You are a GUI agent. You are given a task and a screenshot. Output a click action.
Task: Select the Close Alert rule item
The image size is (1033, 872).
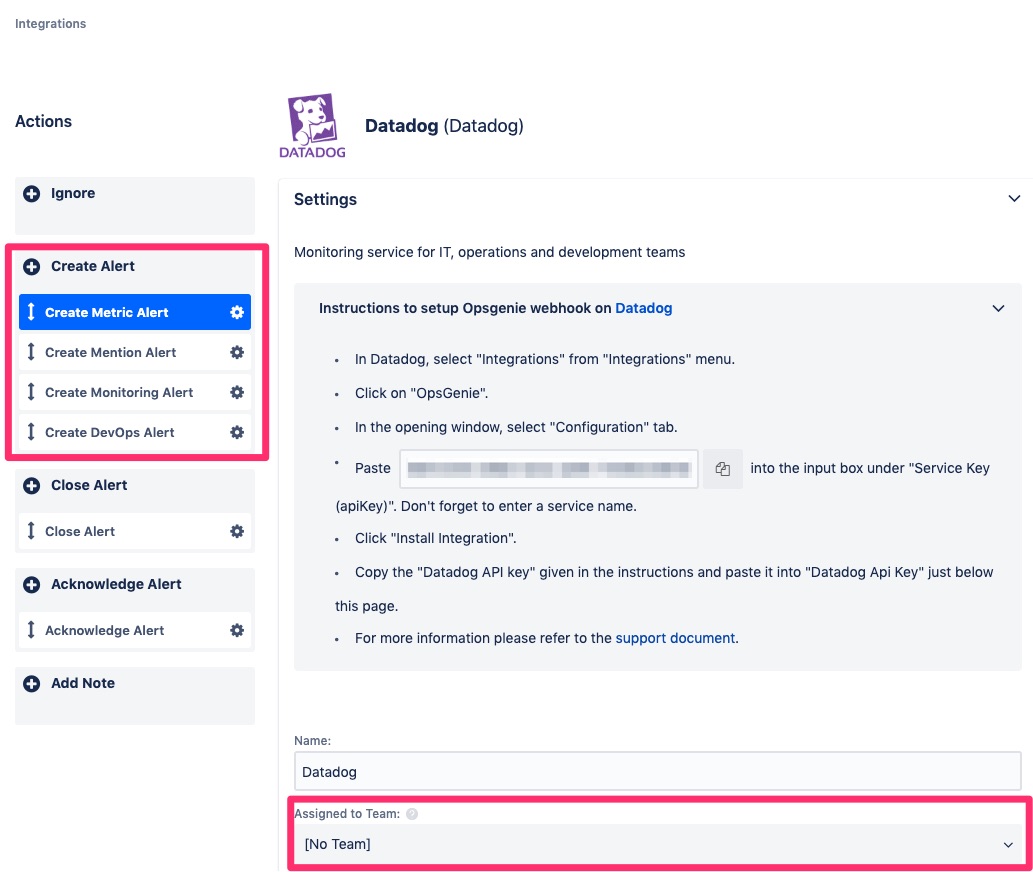coord(135,531)
